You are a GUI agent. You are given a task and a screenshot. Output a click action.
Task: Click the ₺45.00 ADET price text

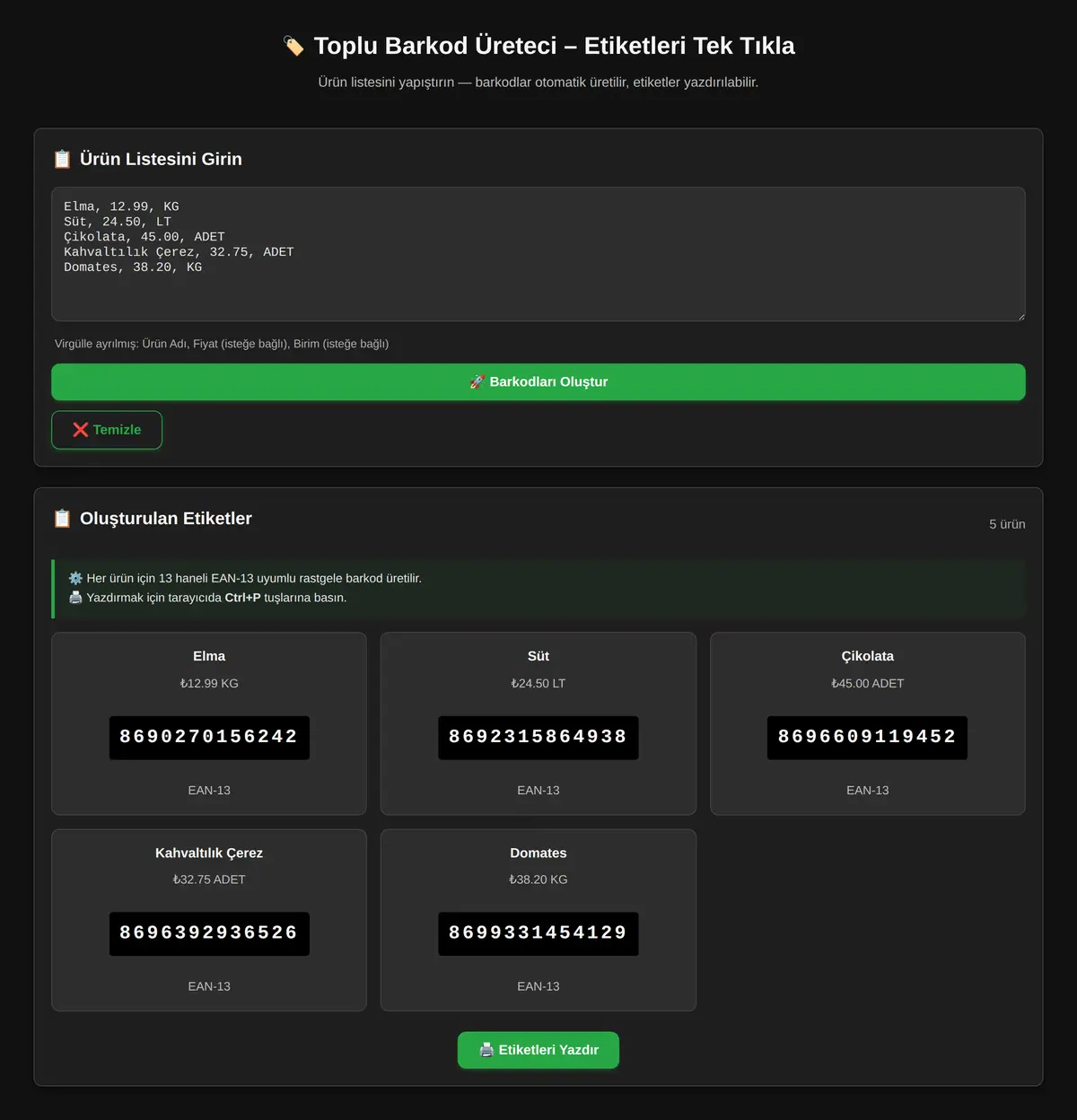pos(868,684)
